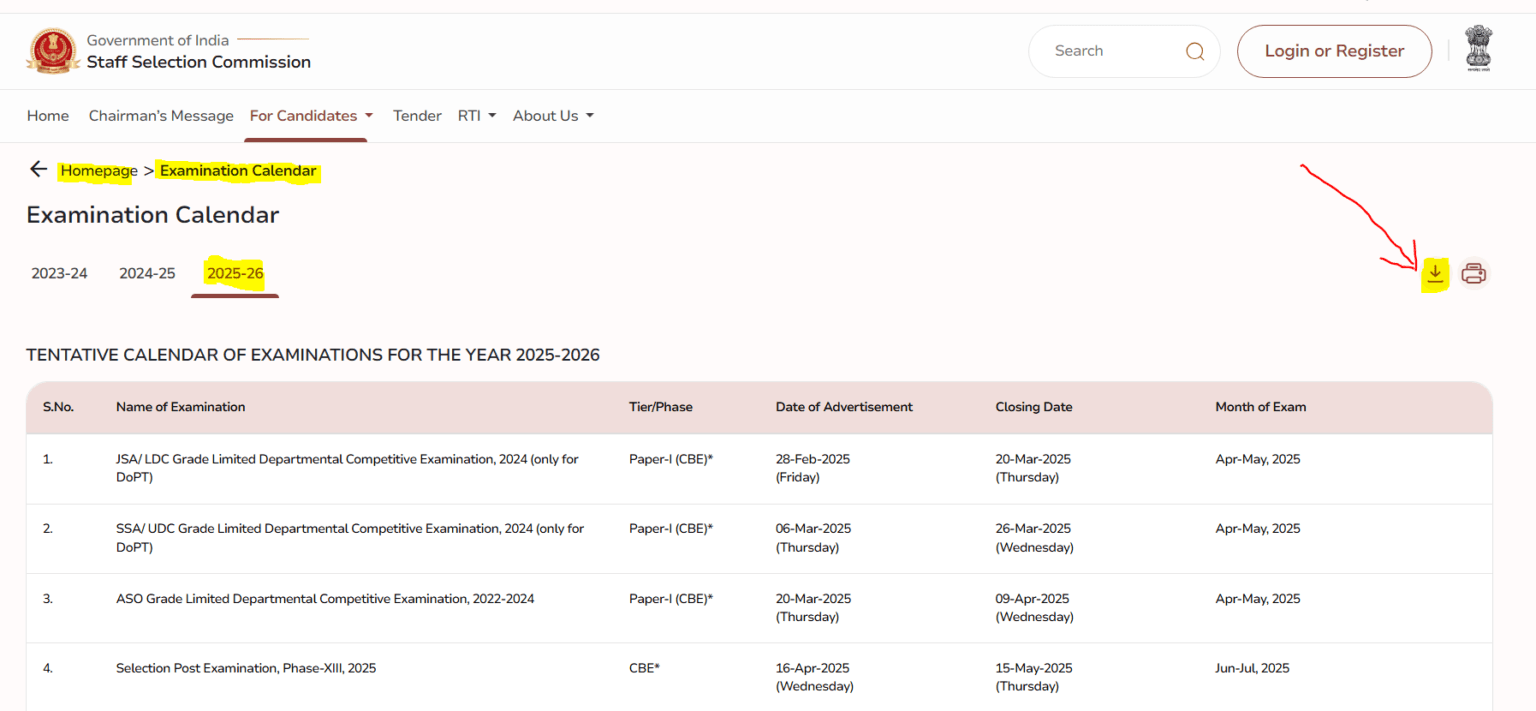The width and height of the screenshot is (1536, 711).
Task: Click the ASO Grade Limited Departmental examination name
Action: [x=325, y=599]
